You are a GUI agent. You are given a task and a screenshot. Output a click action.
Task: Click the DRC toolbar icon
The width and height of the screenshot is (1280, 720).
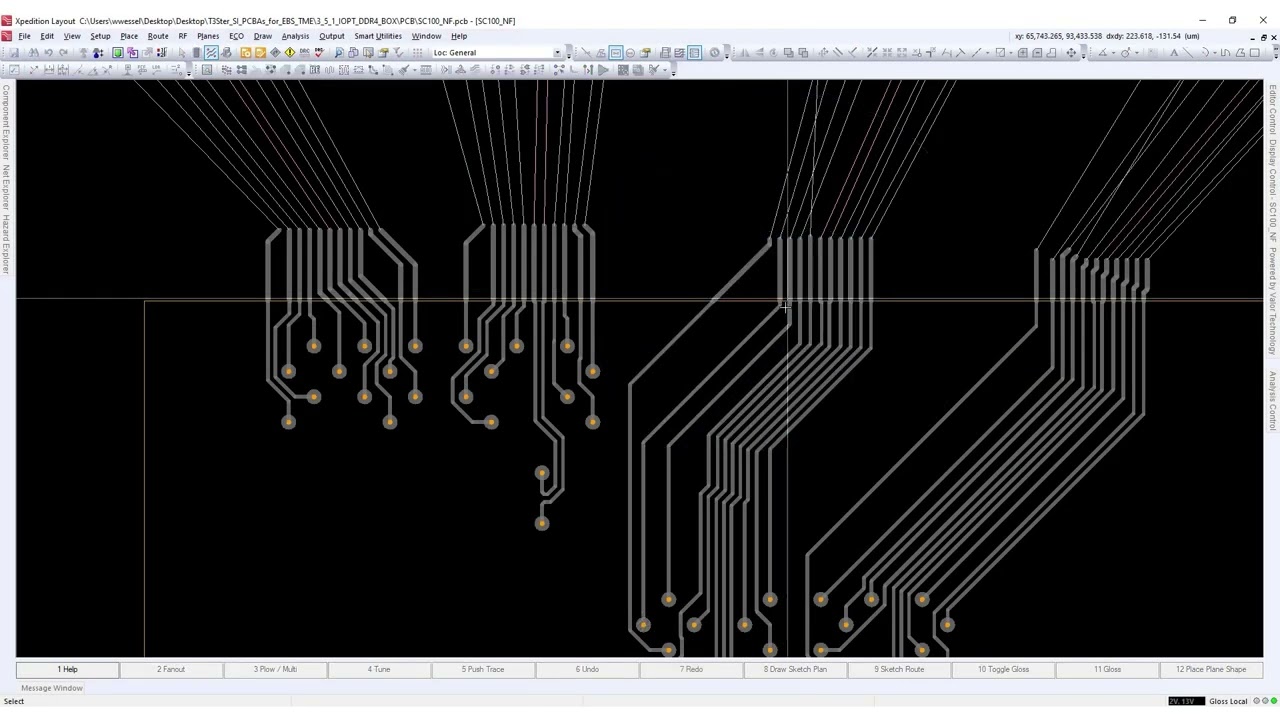pyautogui.click(x=304, y=53)
